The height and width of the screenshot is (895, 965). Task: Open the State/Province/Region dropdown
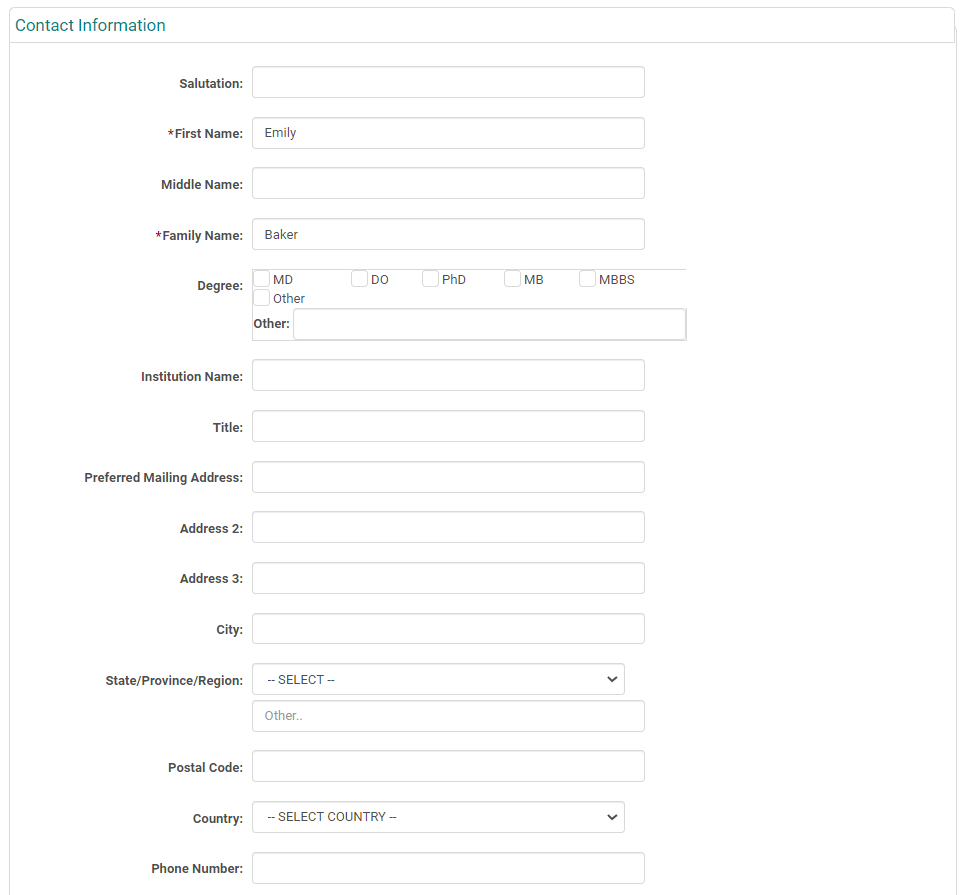[x=438, y=680]
